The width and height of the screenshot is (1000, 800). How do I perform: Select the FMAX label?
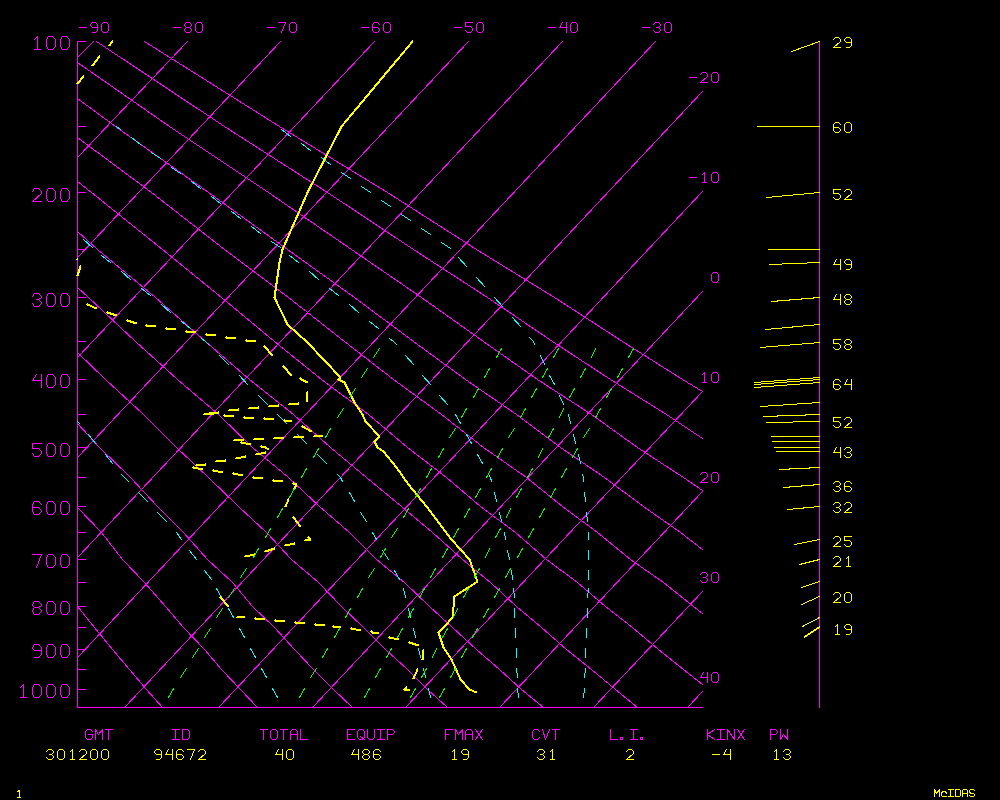point(463,735)
